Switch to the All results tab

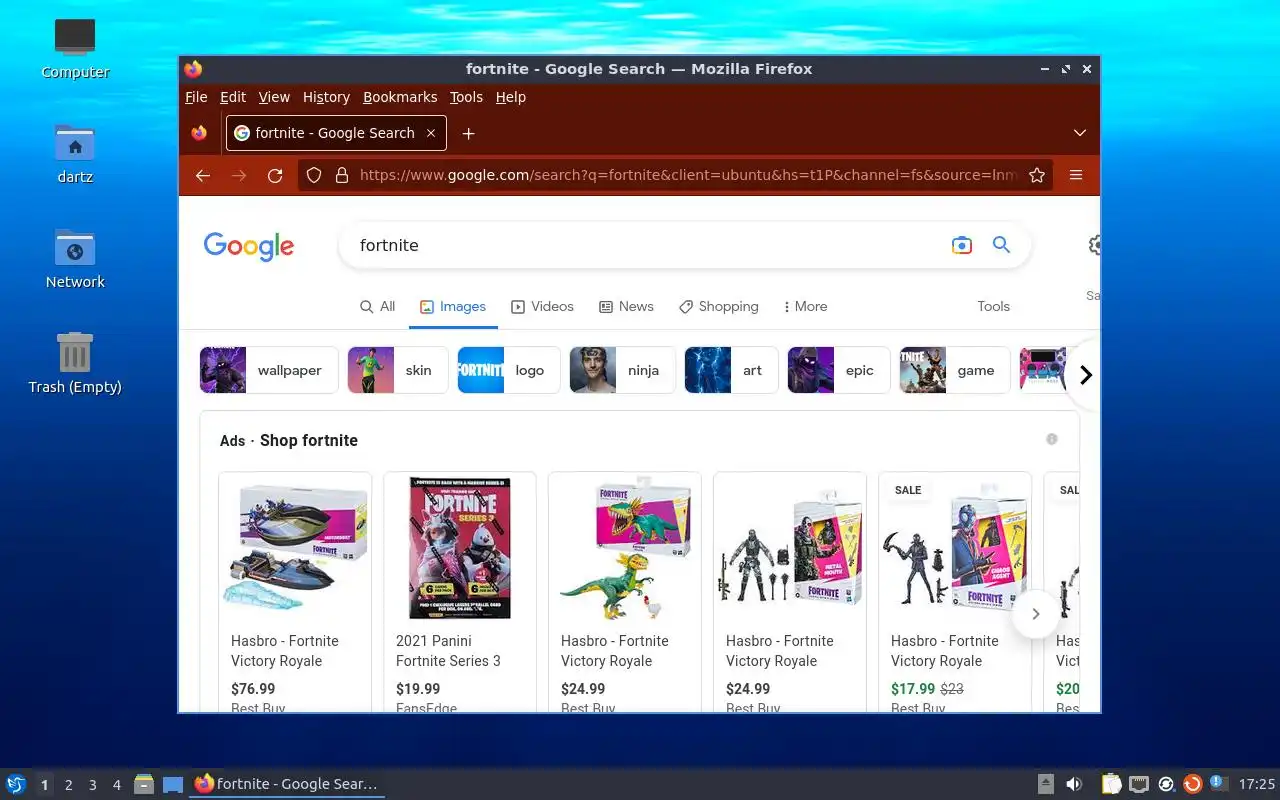pos(378,307)
